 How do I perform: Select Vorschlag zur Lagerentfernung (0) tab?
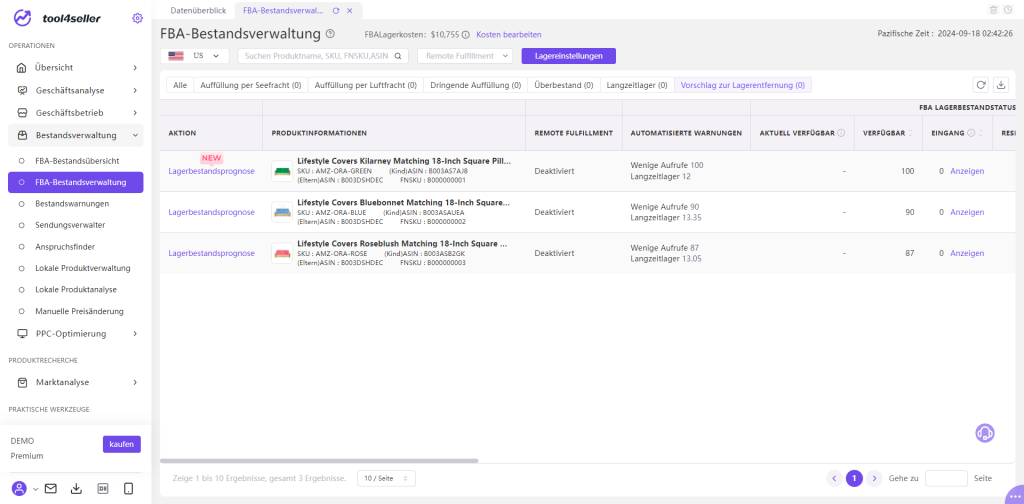click(x=743, y=85)
